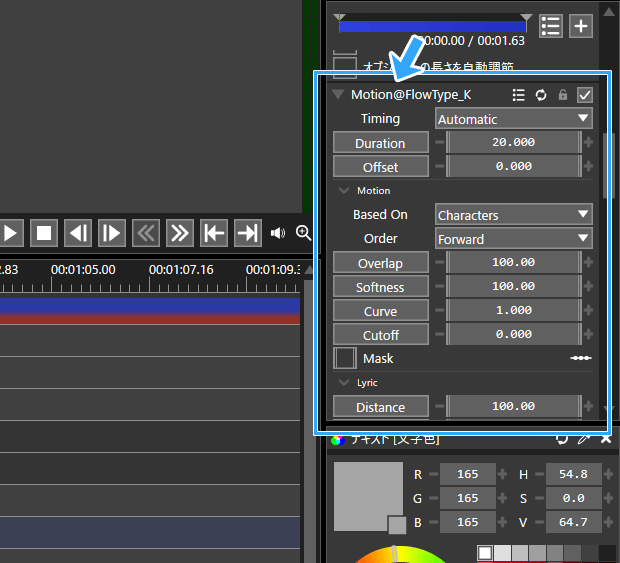The width and height of the screenshot is (620, 563).
Task: Open the Timing dropdown
Action: tap(514, 119)
